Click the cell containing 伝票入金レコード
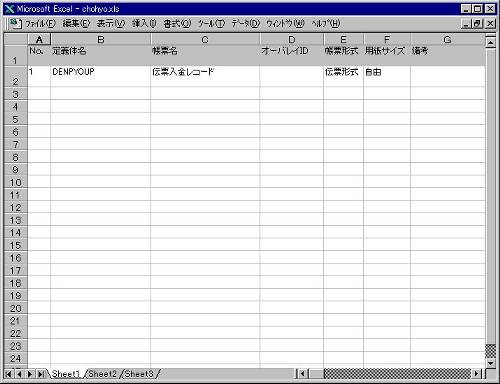 (205, 77)
